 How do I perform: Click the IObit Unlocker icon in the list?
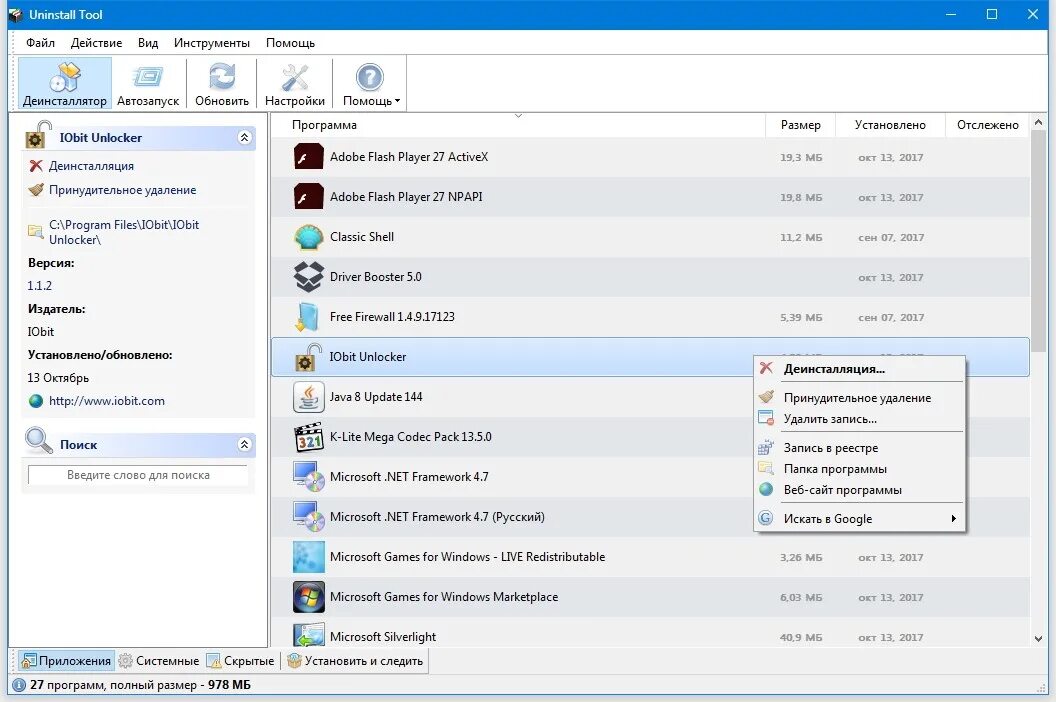click(x=308, y=357)
